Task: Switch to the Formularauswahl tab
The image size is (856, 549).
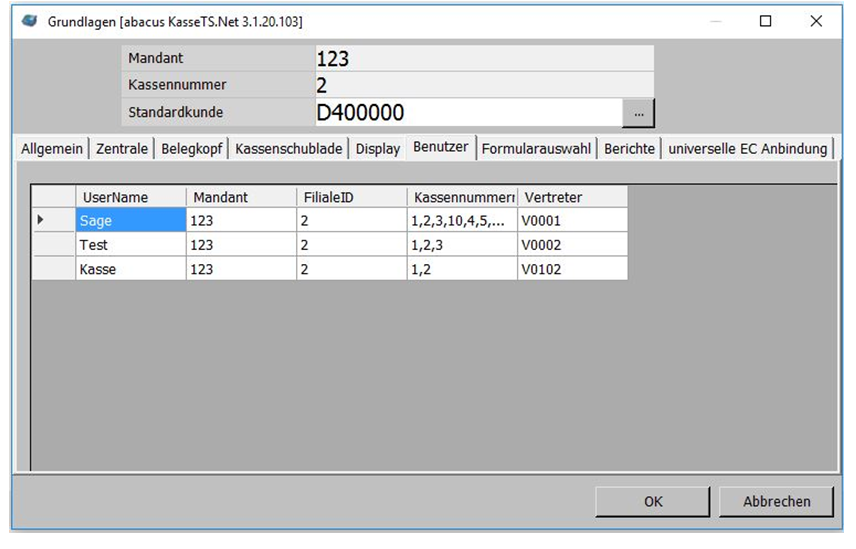Action: pos(536,149)
